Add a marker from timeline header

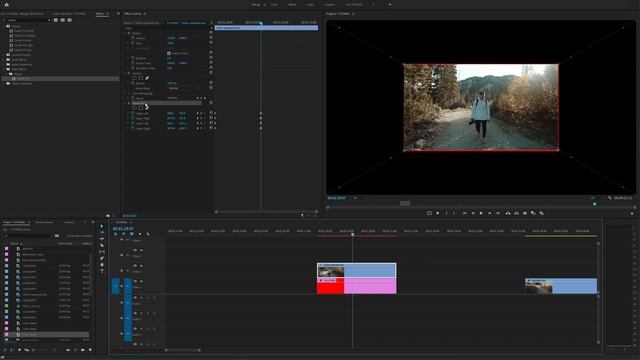coord(140,234)
